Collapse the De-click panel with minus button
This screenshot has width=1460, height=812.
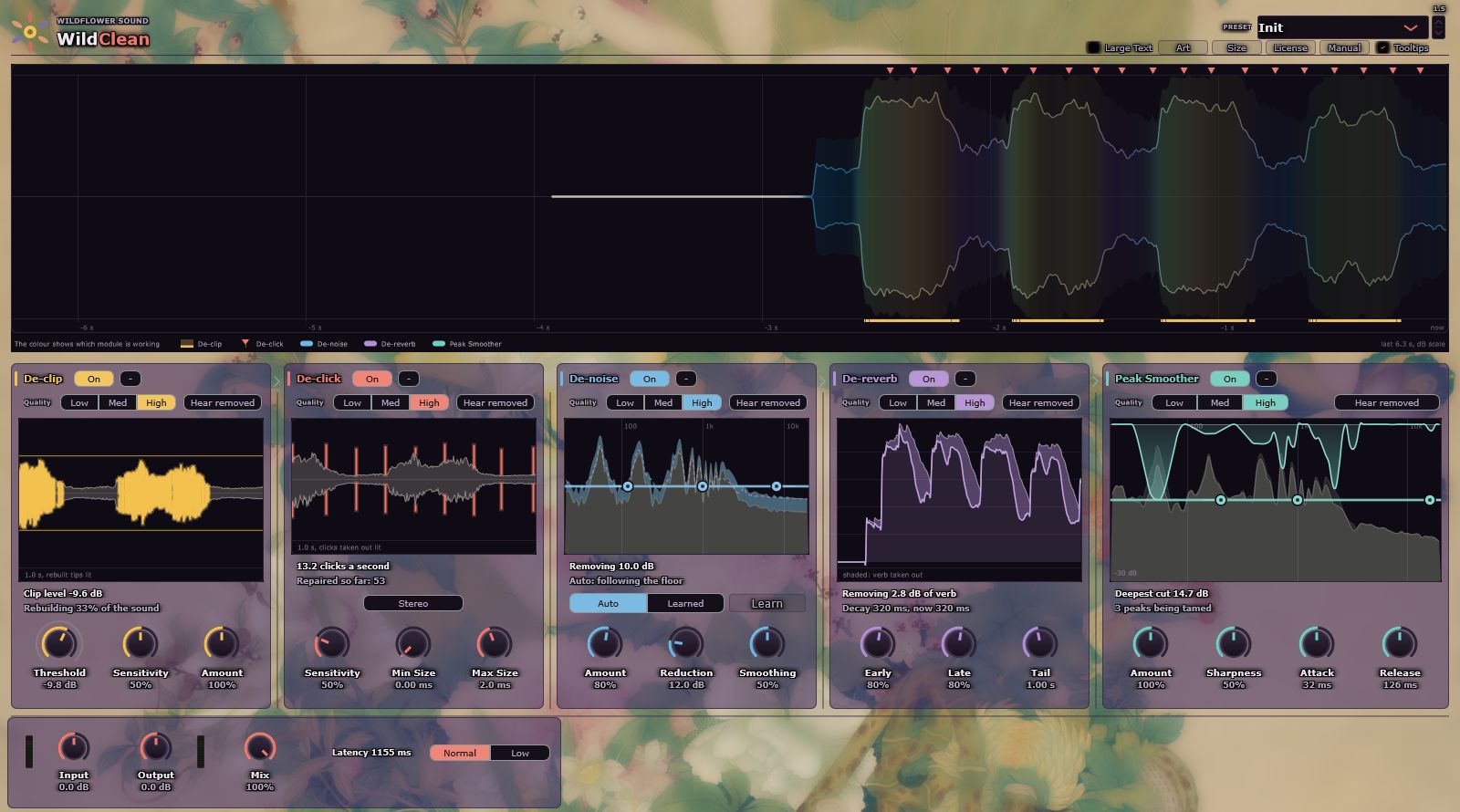(409, 379)
